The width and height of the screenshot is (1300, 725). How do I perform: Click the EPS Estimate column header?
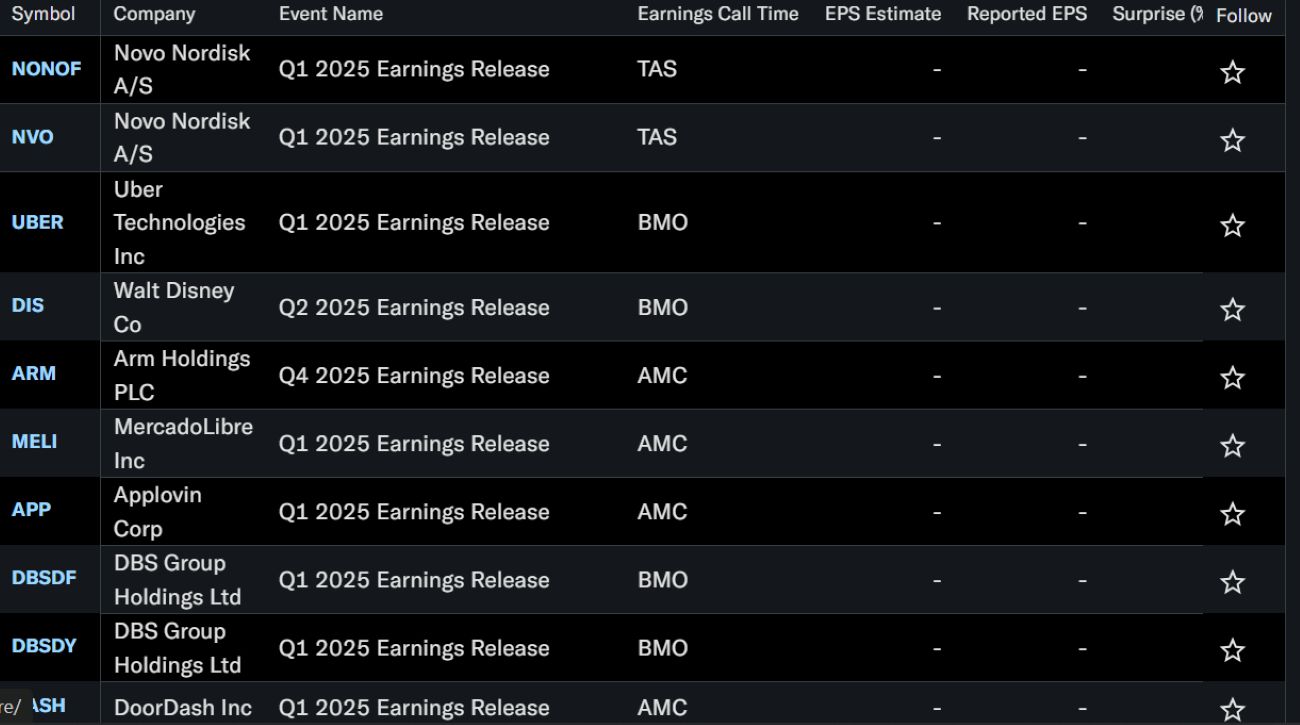(x=882, y=14)
